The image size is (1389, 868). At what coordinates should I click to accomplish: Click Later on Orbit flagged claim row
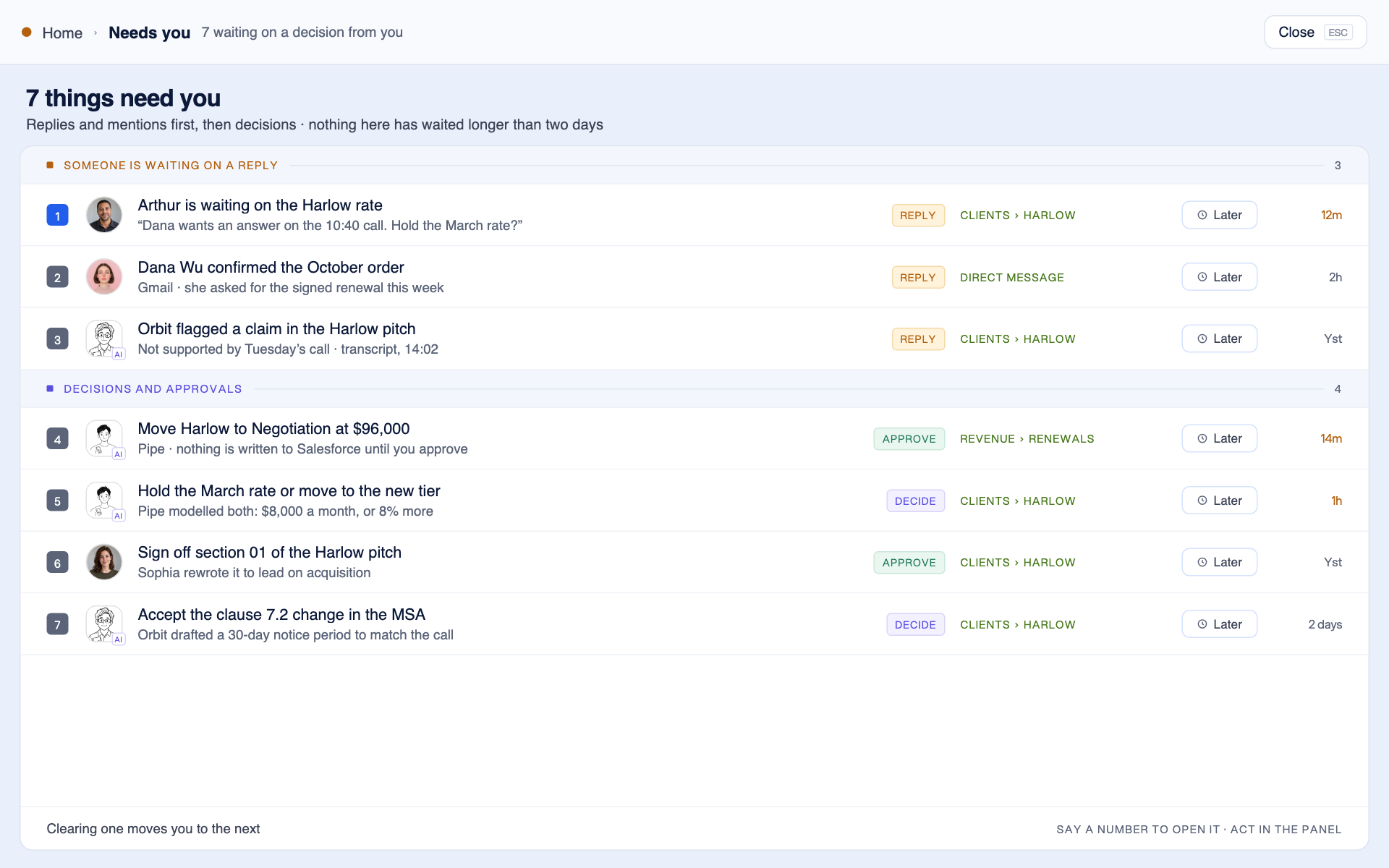1219,339
